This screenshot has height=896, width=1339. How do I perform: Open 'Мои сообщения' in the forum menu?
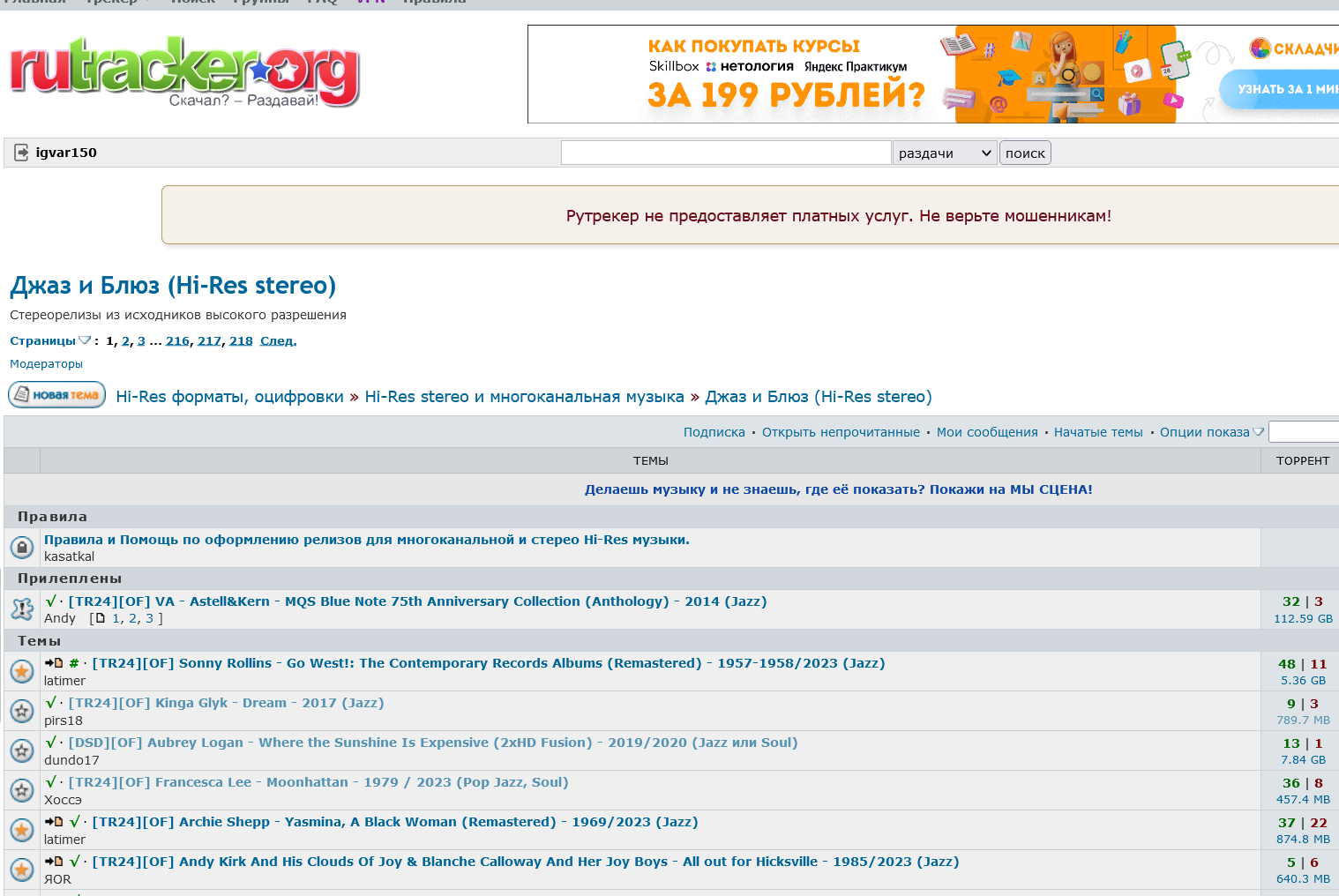987,432
